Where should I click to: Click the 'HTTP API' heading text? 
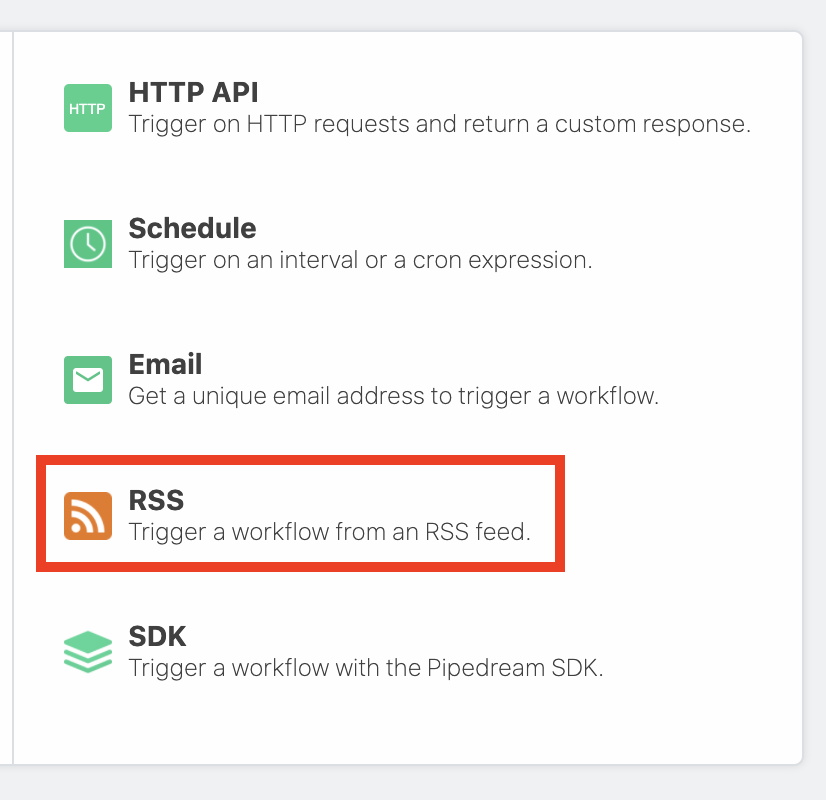(x=193, y=93)
